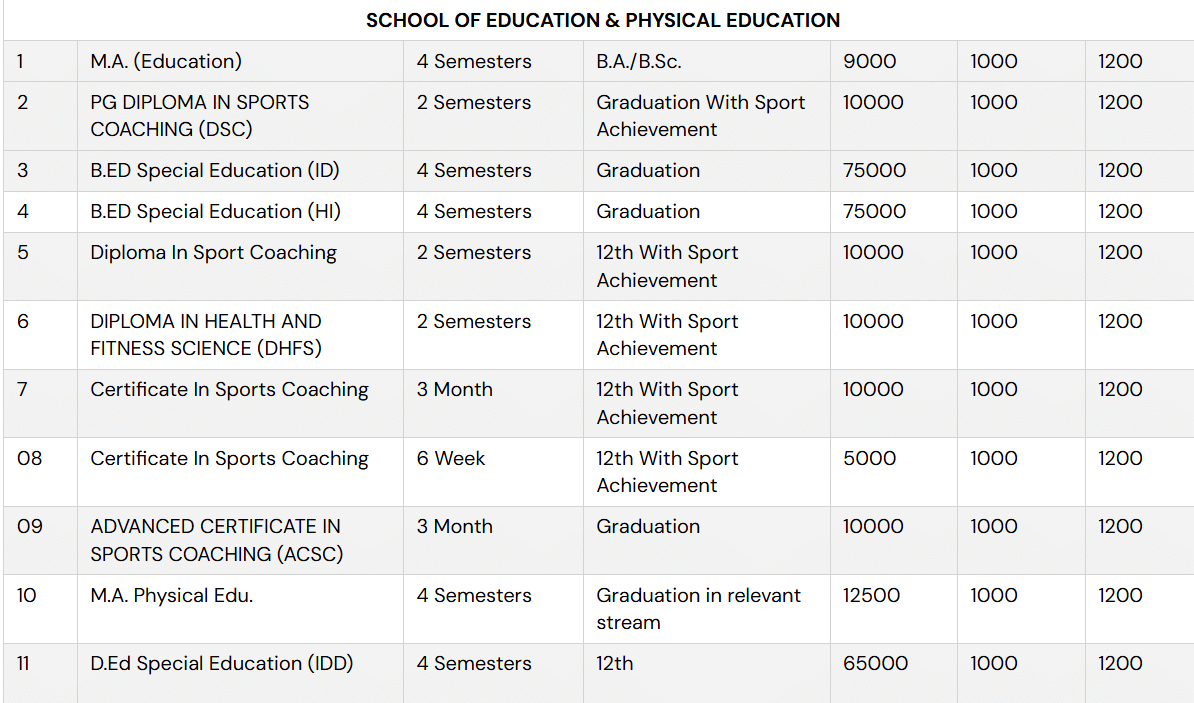Click the 65000 fee for D.Ed
The width and height of the screenshot is (1194, 703).
tap(875, 663)
